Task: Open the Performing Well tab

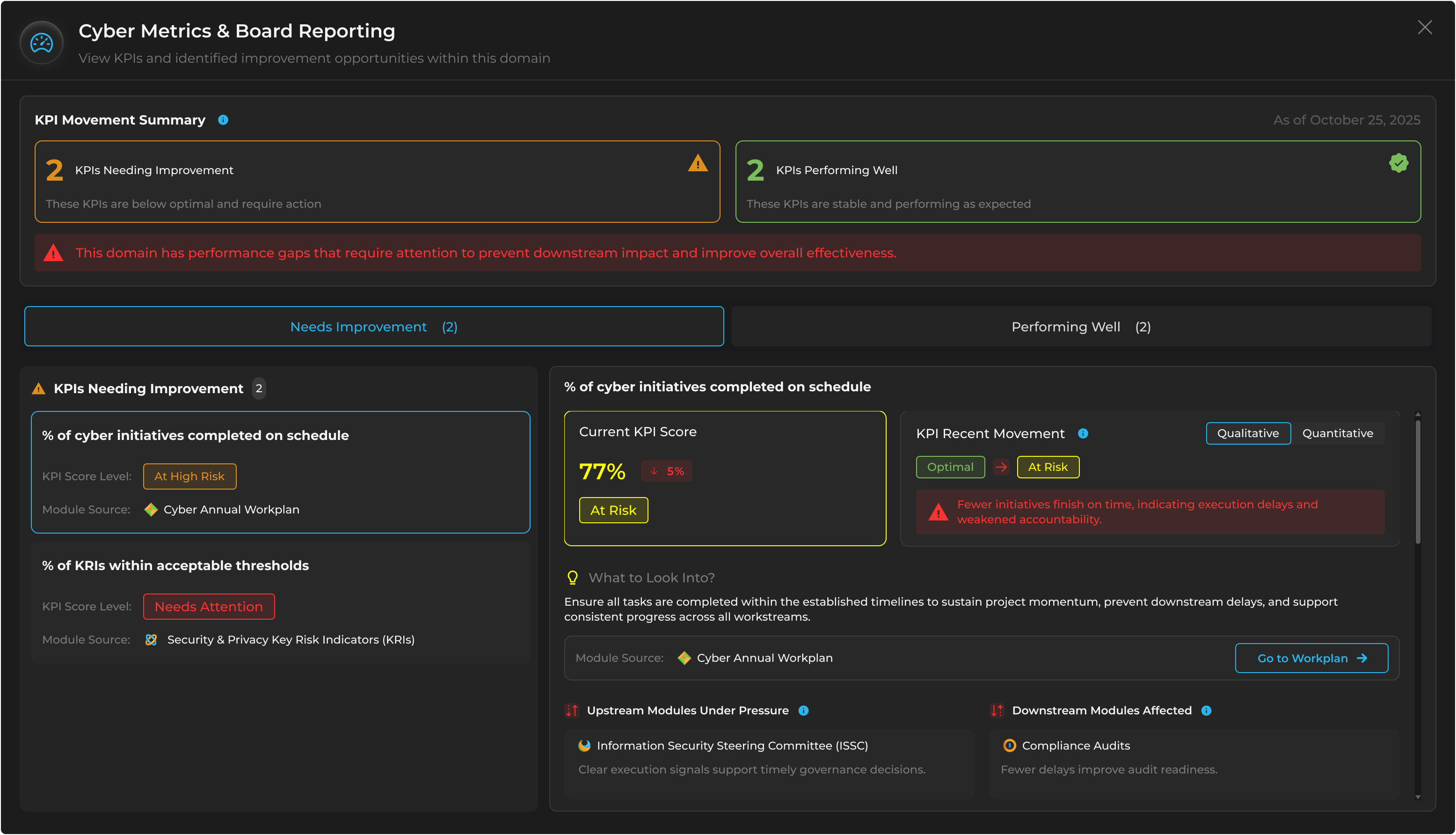Action: click(1080, 327)
